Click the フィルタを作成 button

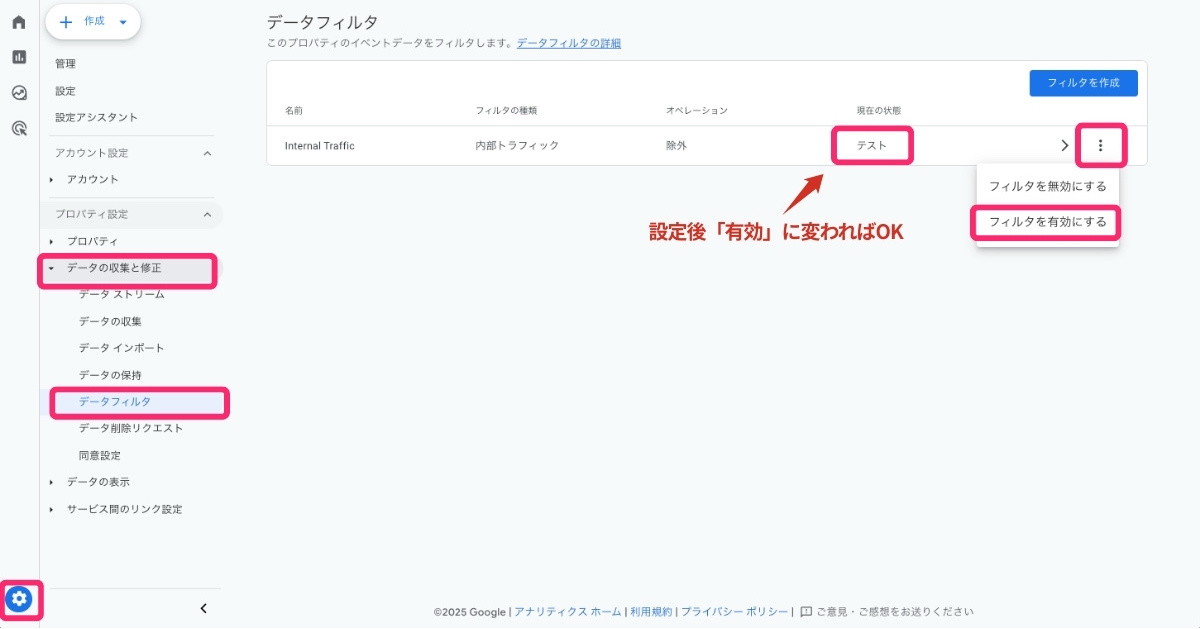click(x=1083, y=83)
